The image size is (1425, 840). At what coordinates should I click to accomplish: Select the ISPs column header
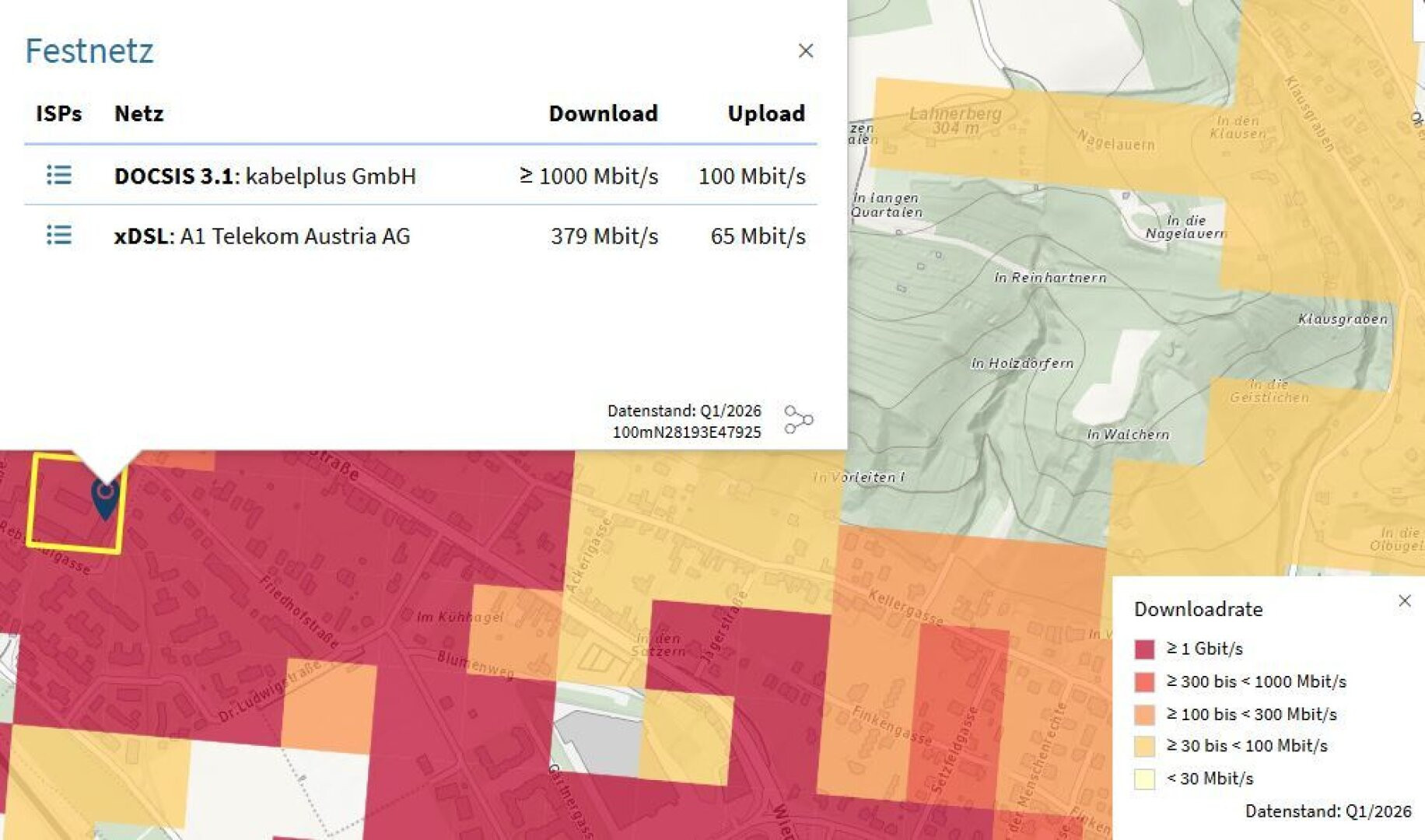point(59,114)
